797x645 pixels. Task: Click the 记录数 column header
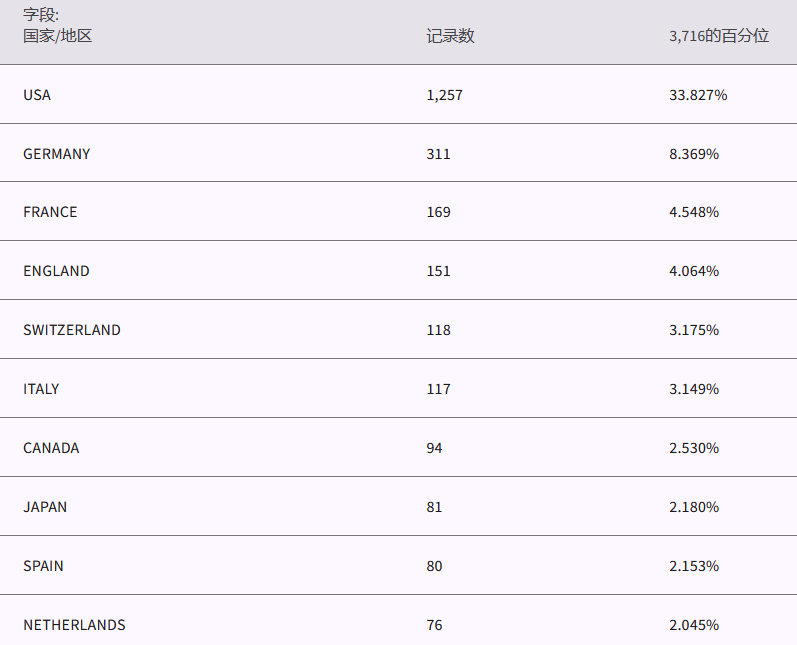pyautogui.click(x=450, y=36)
